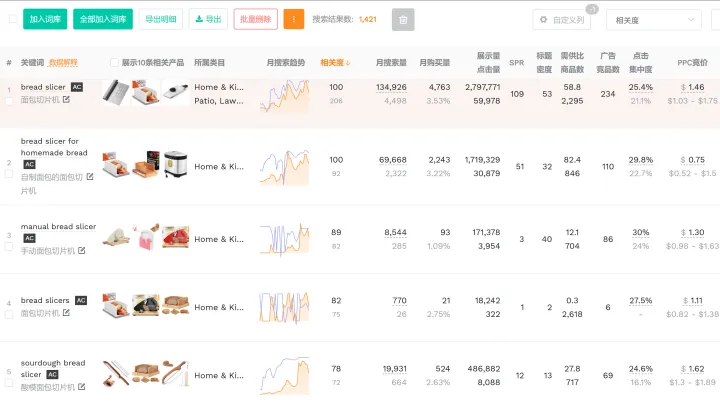The image size is (720, 403).
Task: Open trend chart for sourdough bread slicer
Action: [x=285, y=375]
